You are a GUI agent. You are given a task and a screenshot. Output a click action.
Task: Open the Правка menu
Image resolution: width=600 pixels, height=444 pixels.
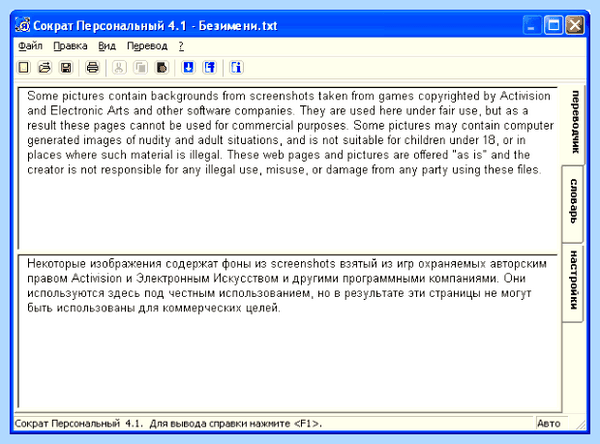(70, 46)
